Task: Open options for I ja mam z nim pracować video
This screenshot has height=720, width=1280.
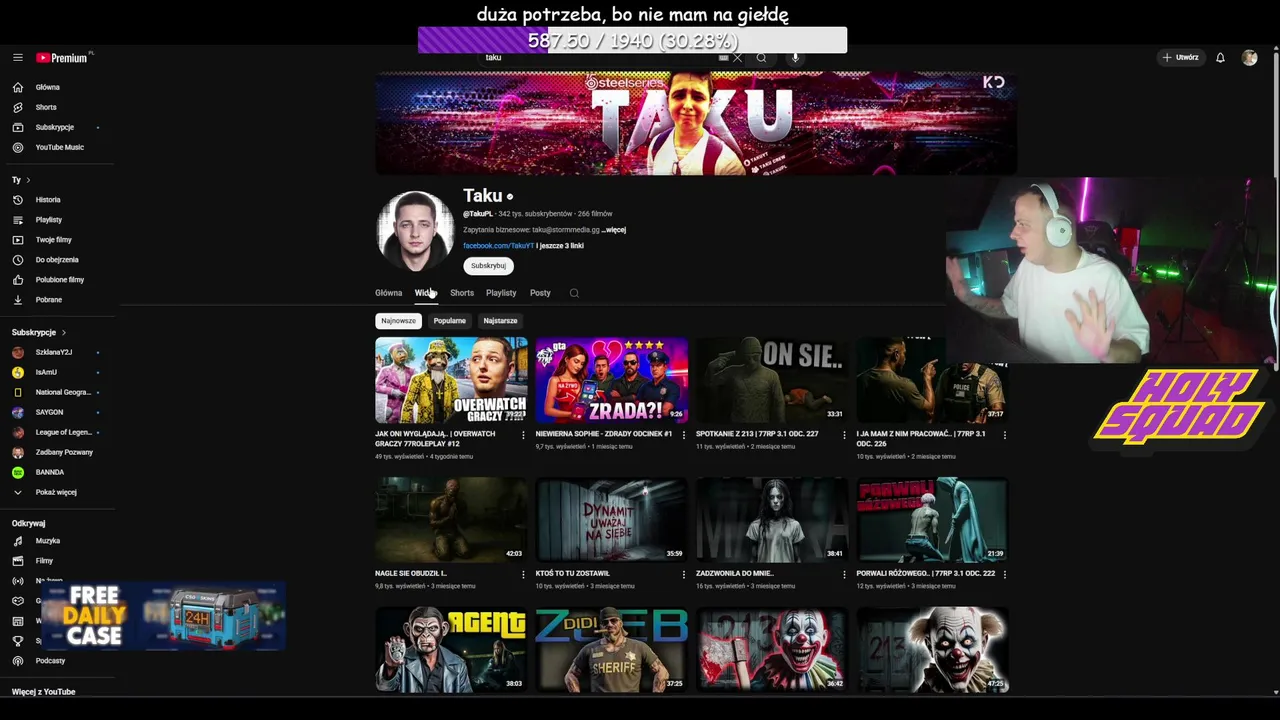Action: coord(1004,435)
